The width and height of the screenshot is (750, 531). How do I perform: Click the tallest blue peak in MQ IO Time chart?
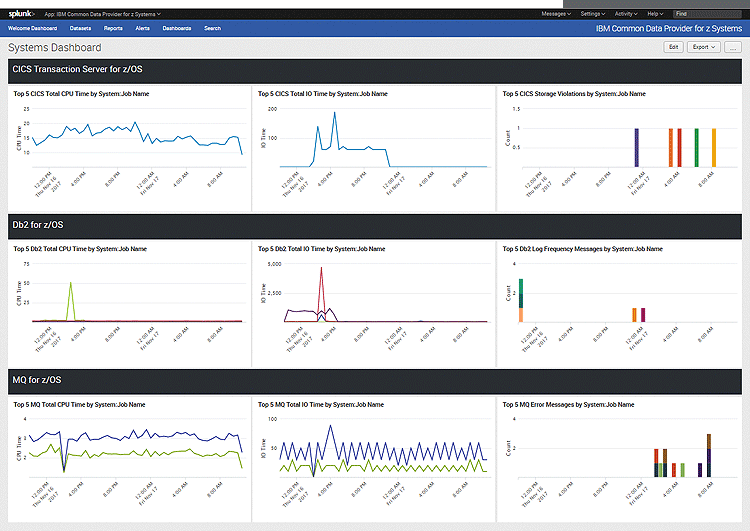(330, 427)
